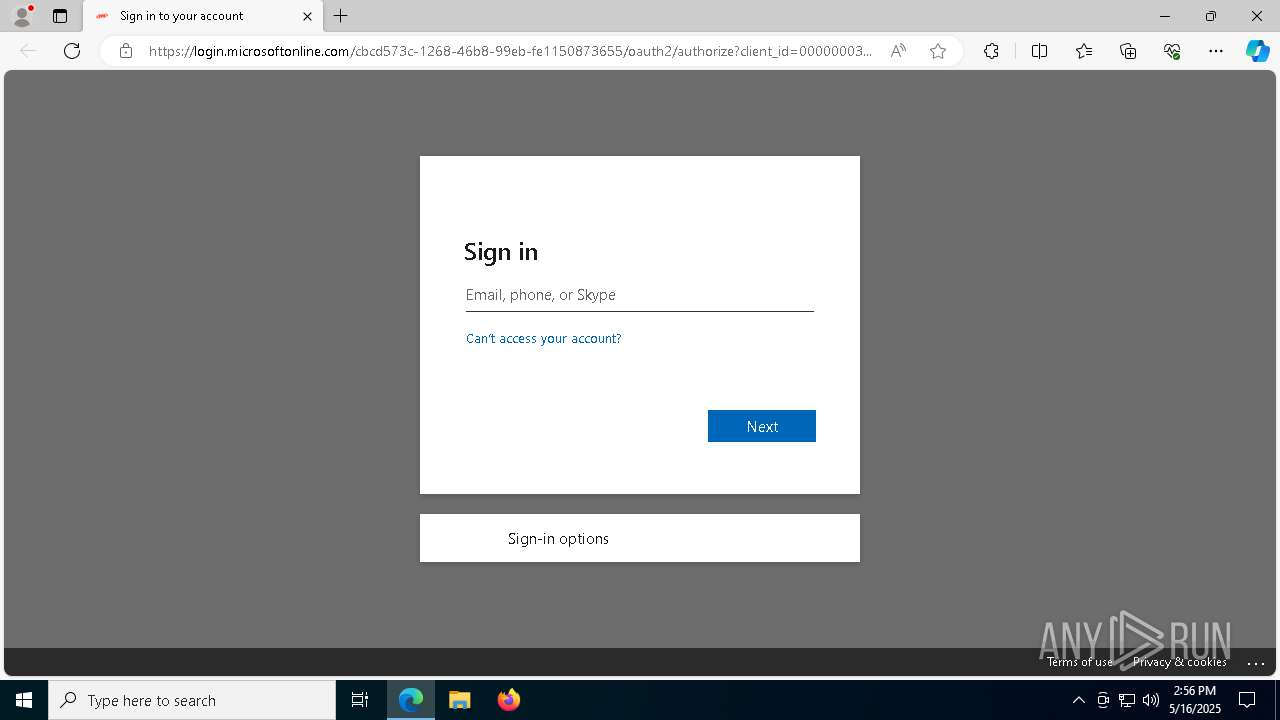Open the Copilot sidebar

1257,51
